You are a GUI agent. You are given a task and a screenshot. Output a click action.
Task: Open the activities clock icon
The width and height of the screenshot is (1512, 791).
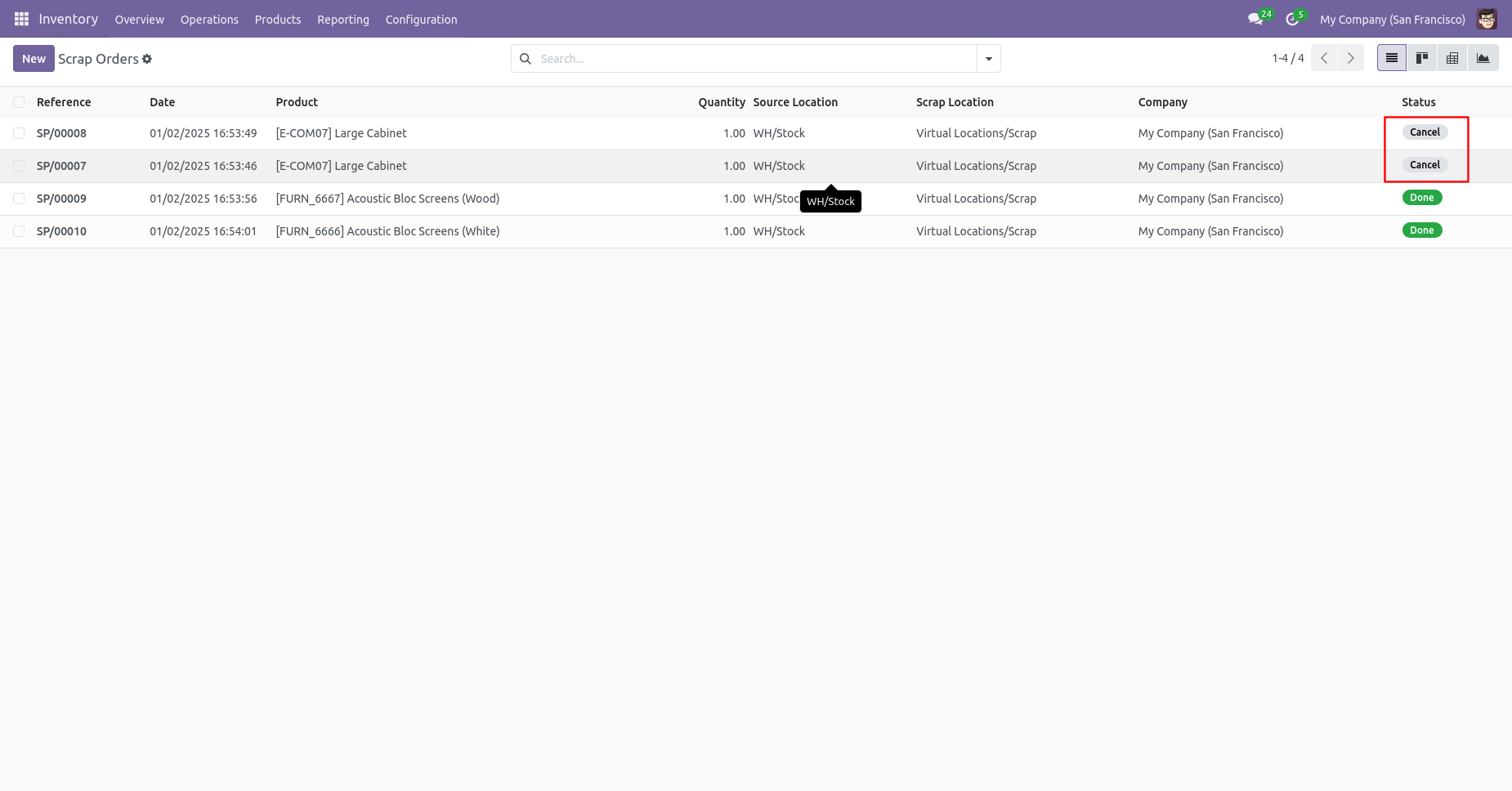pyautogui.click(x=1292, y=19)
